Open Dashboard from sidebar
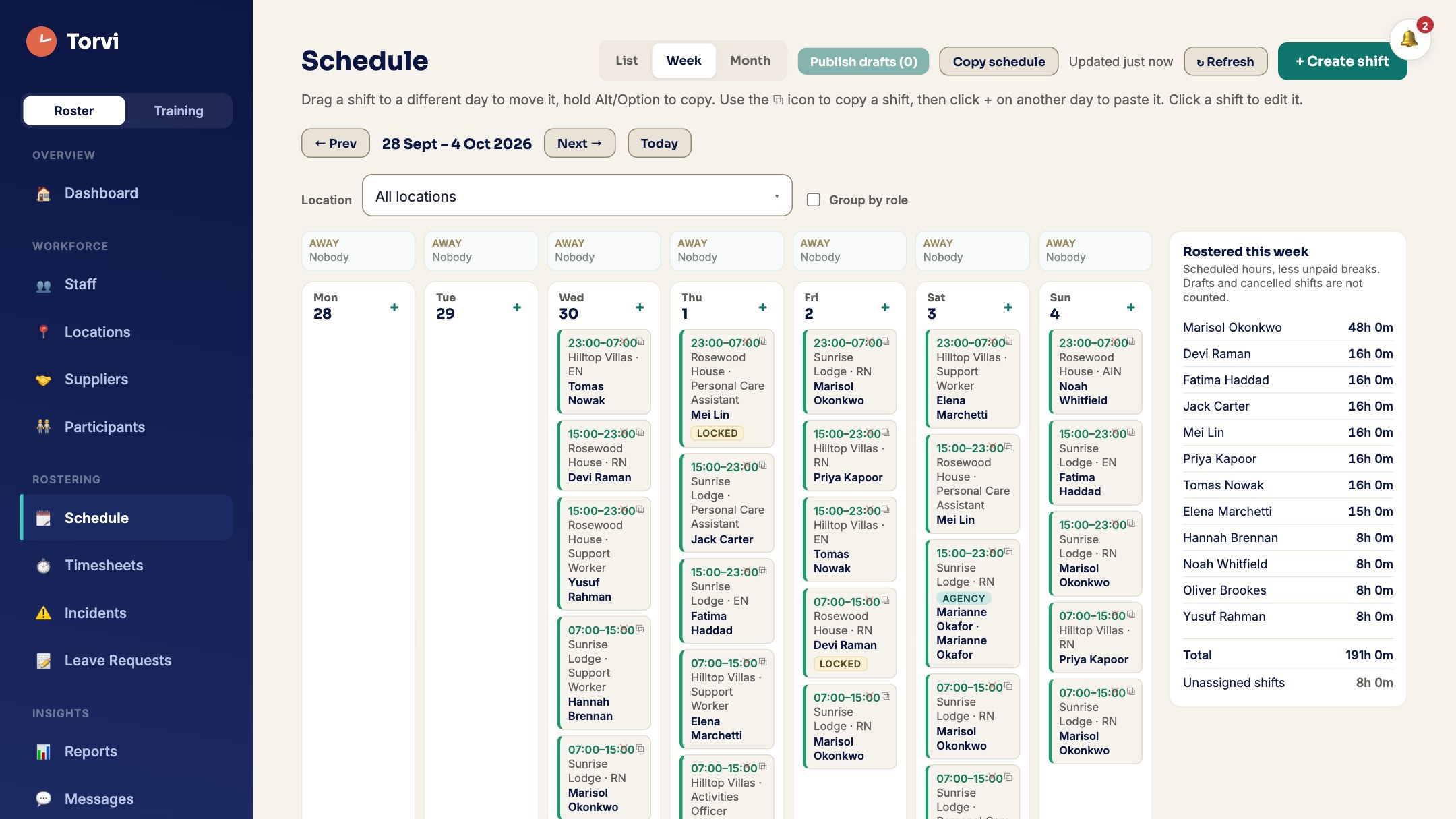 click(x=127, y=193)
